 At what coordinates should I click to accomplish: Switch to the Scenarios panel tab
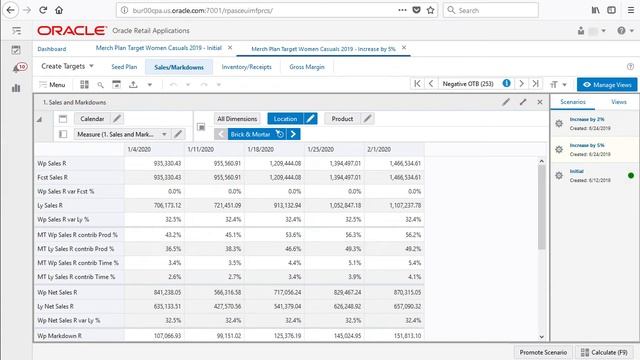(573, 102)
